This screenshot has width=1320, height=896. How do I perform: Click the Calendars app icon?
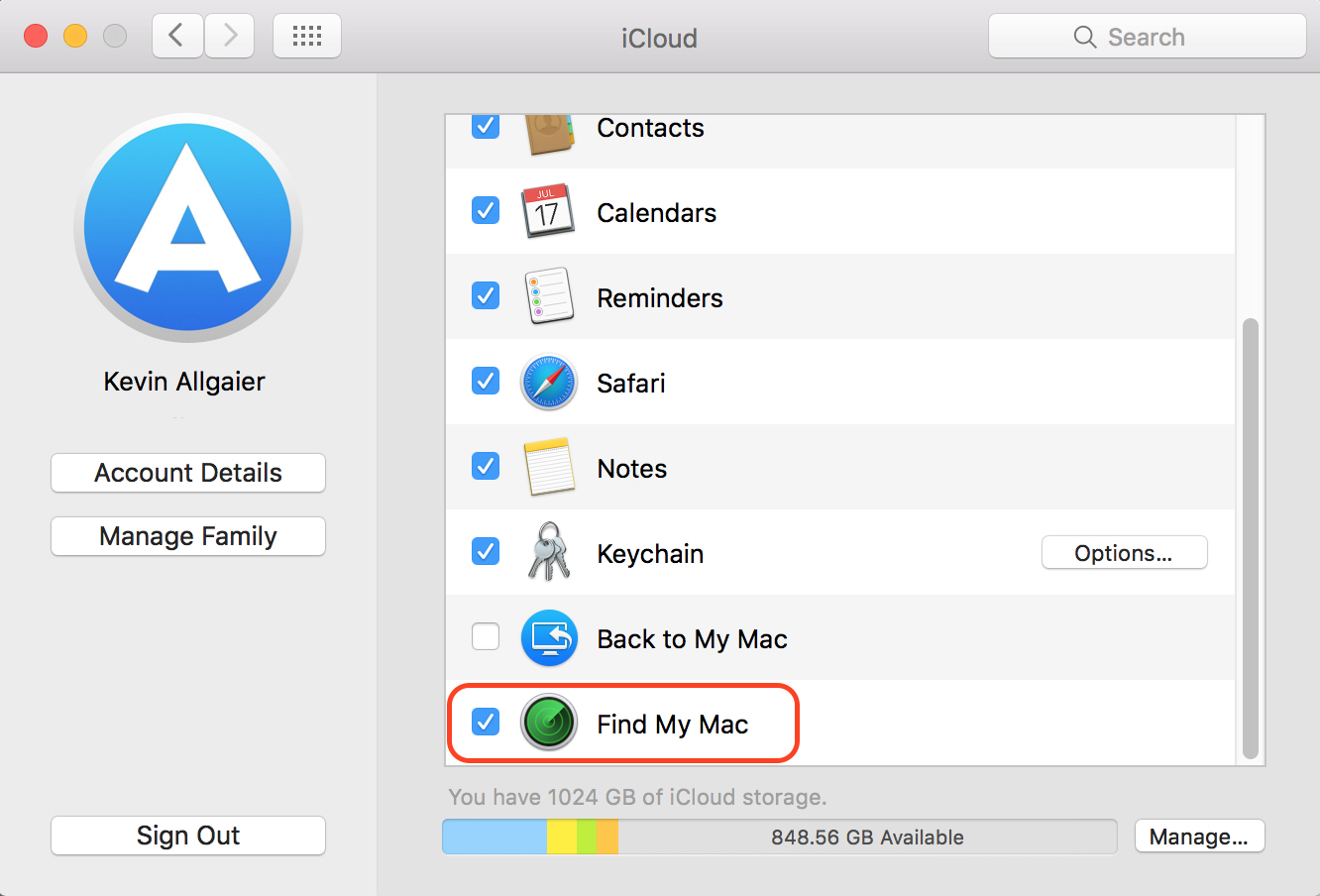548,211
